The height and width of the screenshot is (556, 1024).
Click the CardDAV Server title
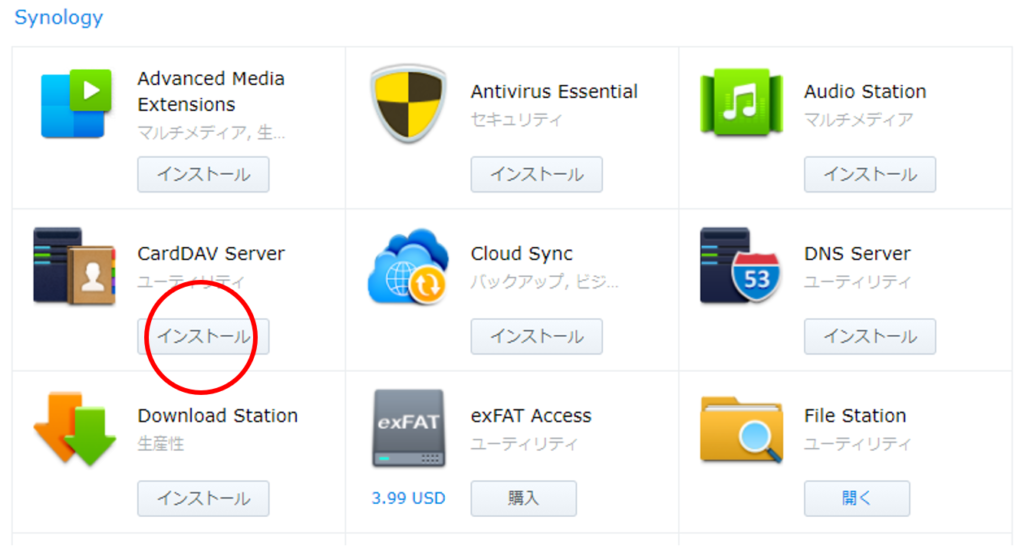tap(211, 253)
